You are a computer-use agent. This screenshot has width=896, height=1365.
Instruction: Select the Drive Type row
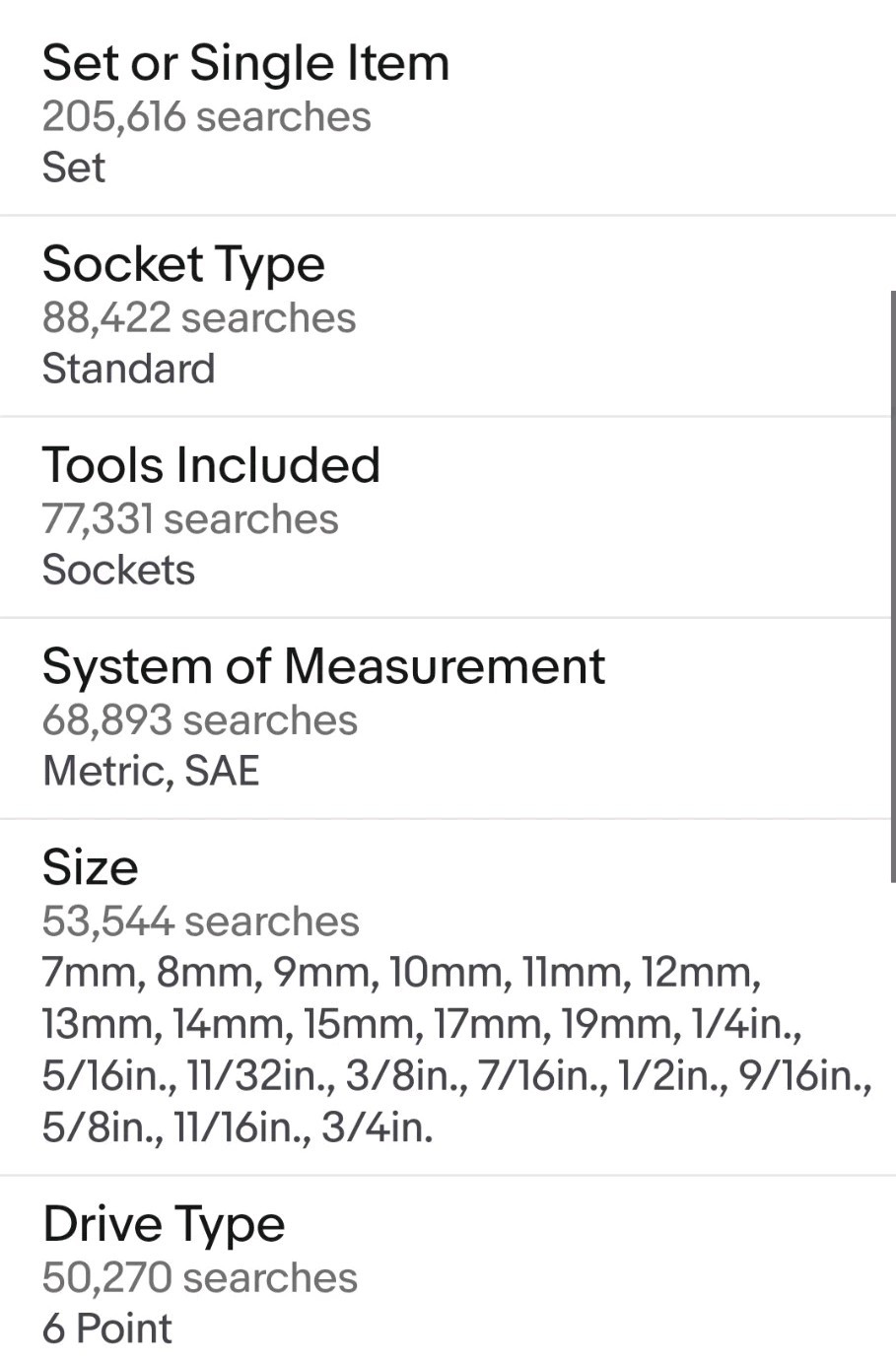click(x=448, y=1271)
